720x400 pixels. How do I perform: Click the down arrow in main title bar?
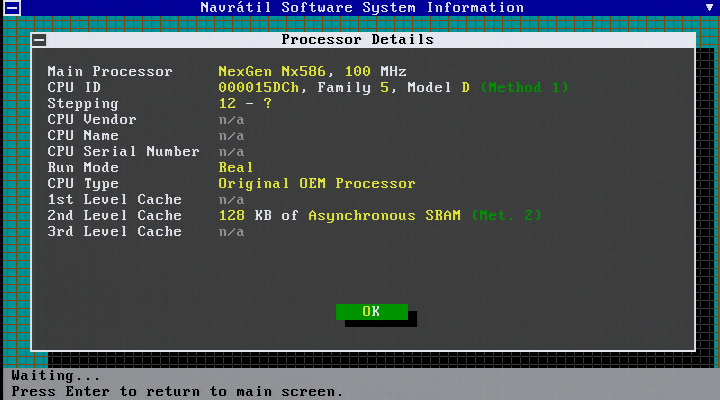pos(710,7)
